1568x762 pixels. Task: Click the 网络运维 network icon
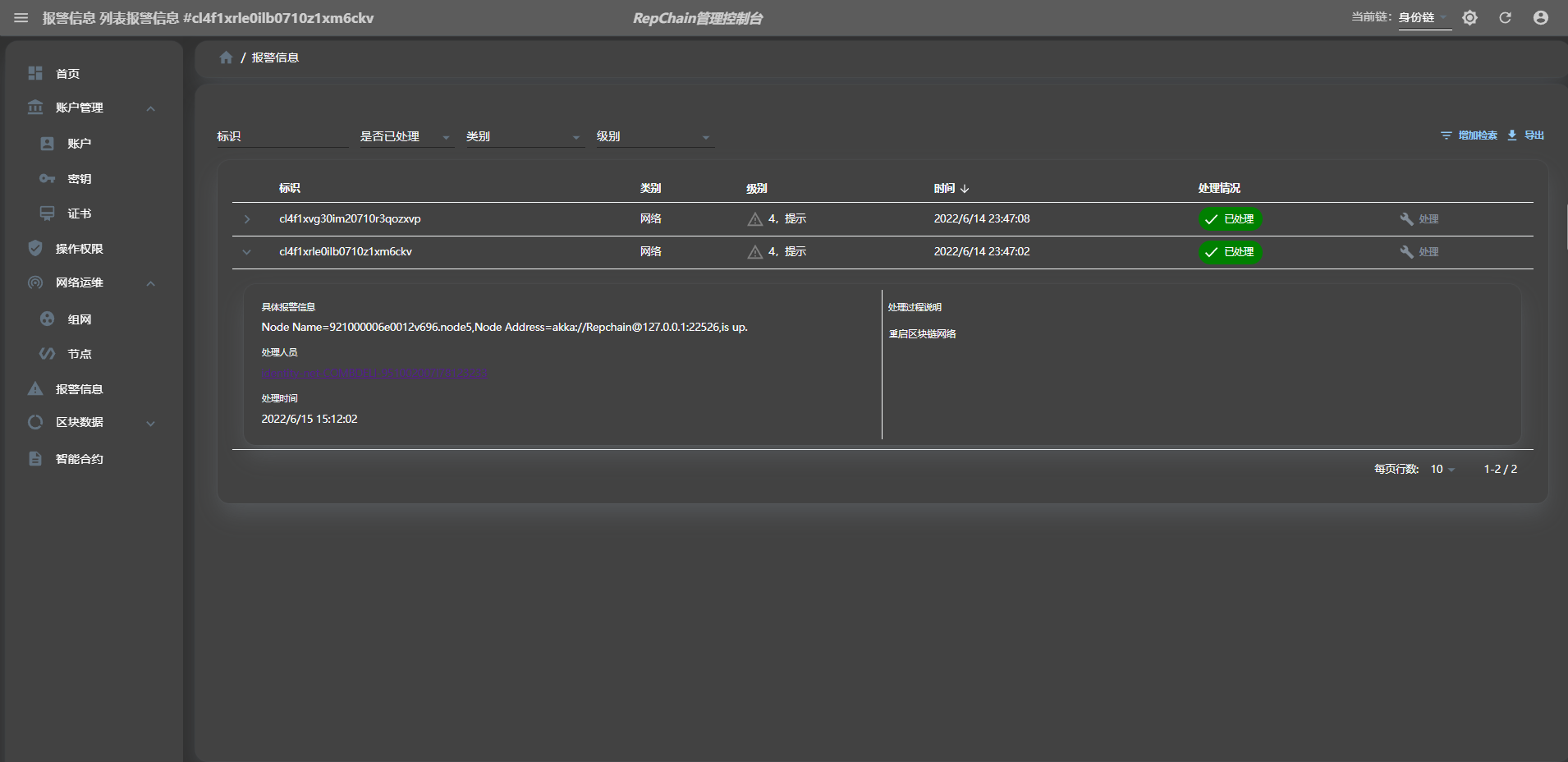tap(35, 282)
